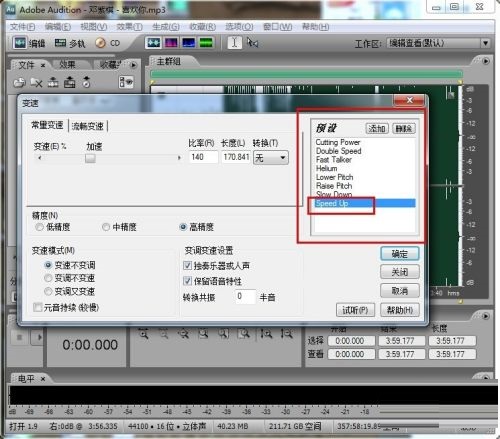Click the 关闭 button
500x439 pixels.
pos(400,272)
